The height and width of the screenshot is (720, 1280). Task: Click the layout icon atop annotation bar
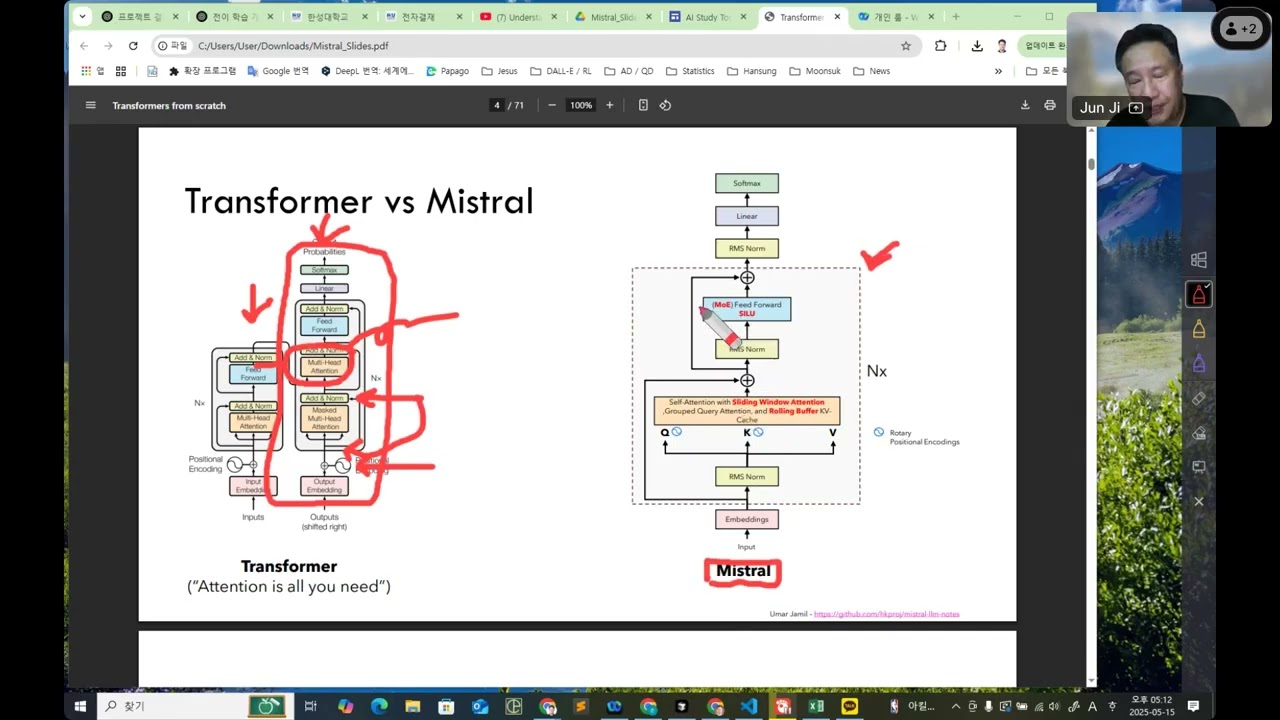pyautogui.click(x=1198, y=260)
